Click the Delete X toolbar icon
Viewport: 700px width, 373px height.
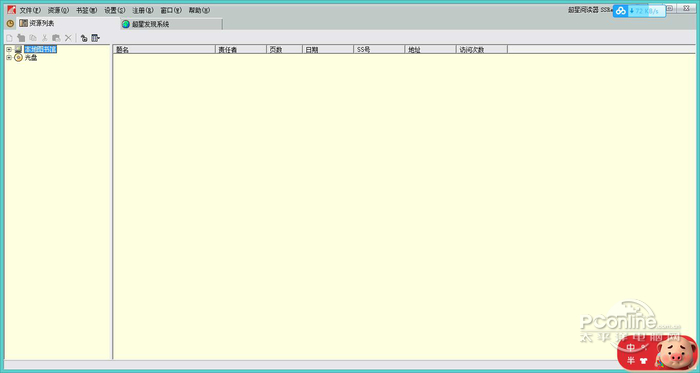(68, 38)
